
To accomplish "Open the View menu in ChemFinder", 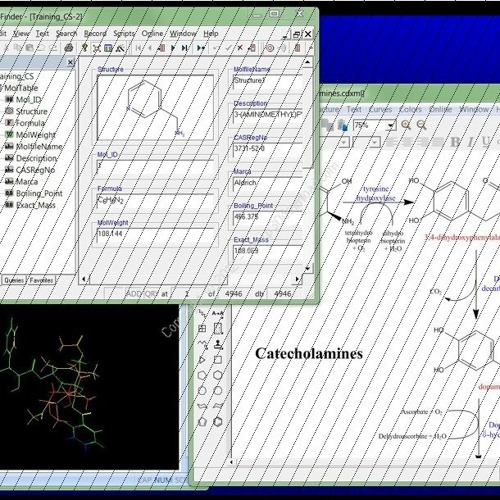I will [21, 34].
